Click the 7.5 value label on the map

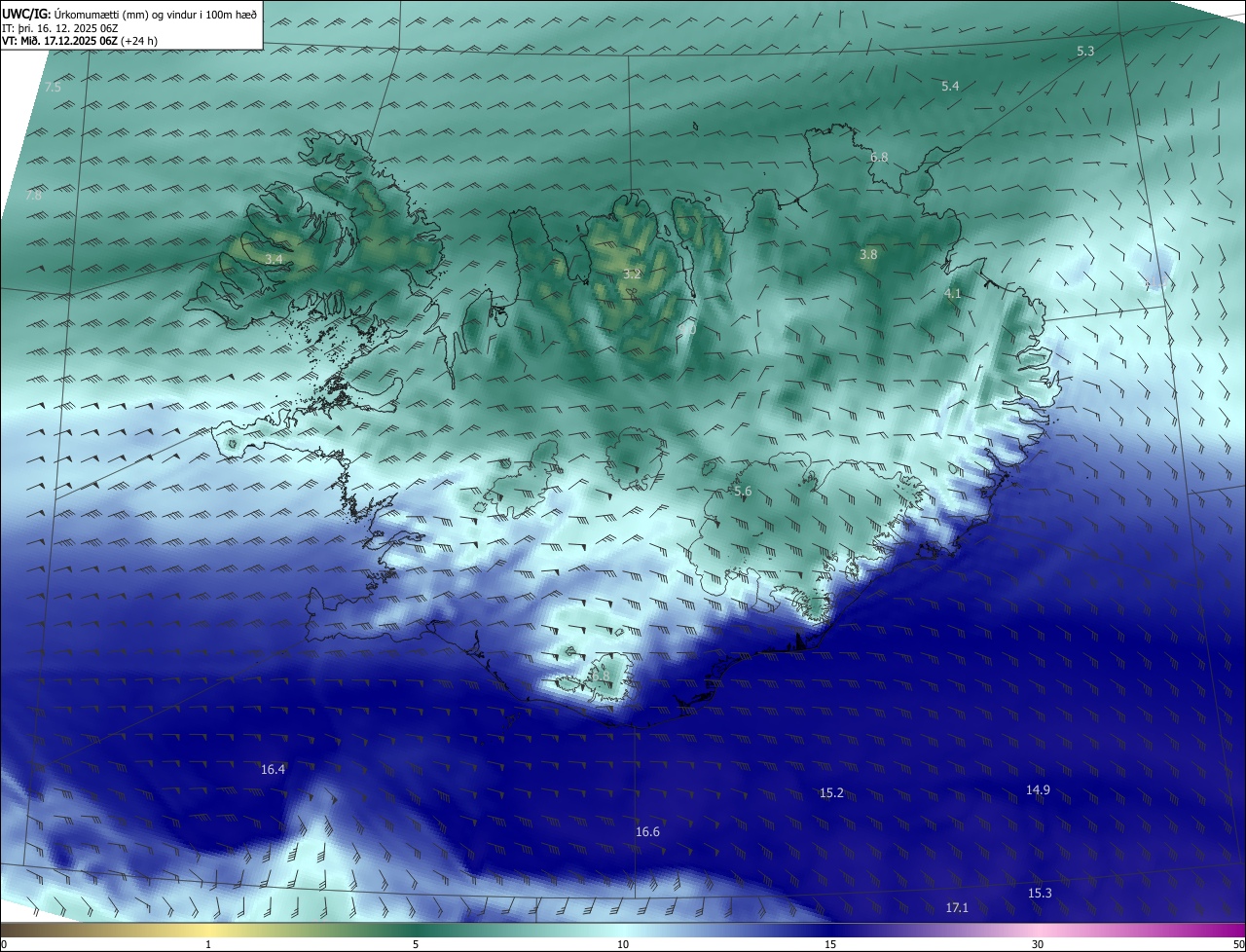click(53, 88)
